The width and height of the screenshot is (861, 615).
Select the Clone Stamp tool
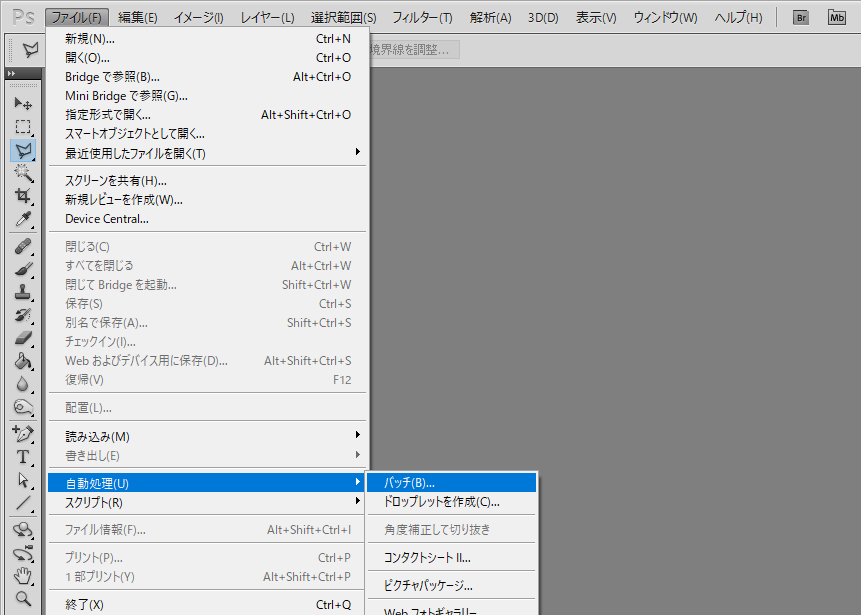coord(23,292)
